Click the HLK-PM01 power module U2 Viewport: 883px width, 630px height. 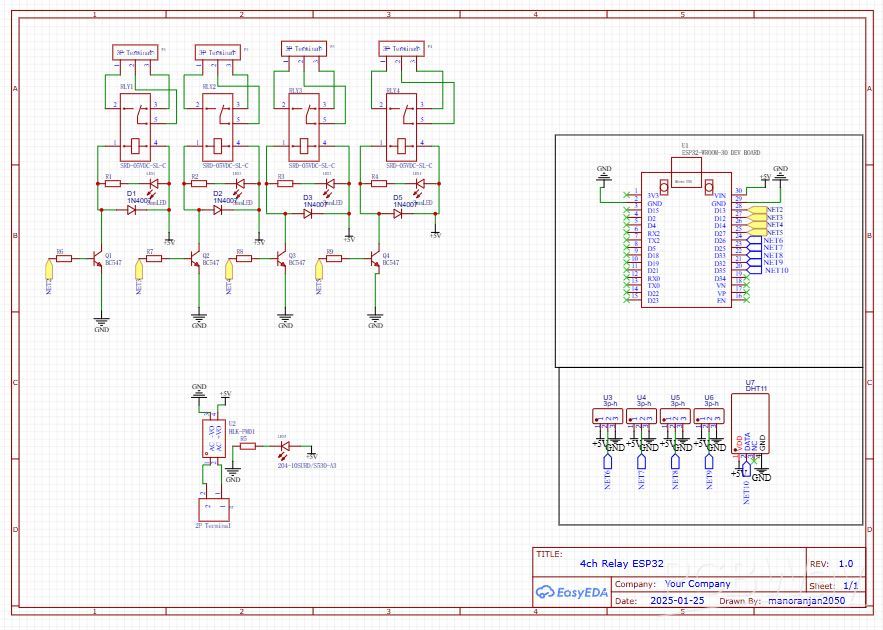213,438
